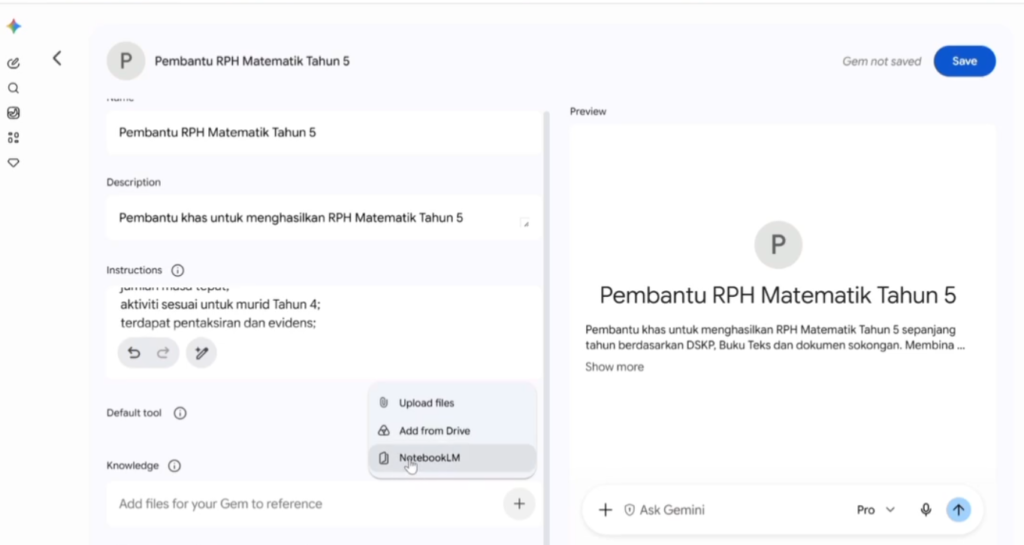Click the line 'aktiviti sesuai untuk murid Tahun 4;'
The width and height of the screenshot is (1024, 545).
click(220, 305)
